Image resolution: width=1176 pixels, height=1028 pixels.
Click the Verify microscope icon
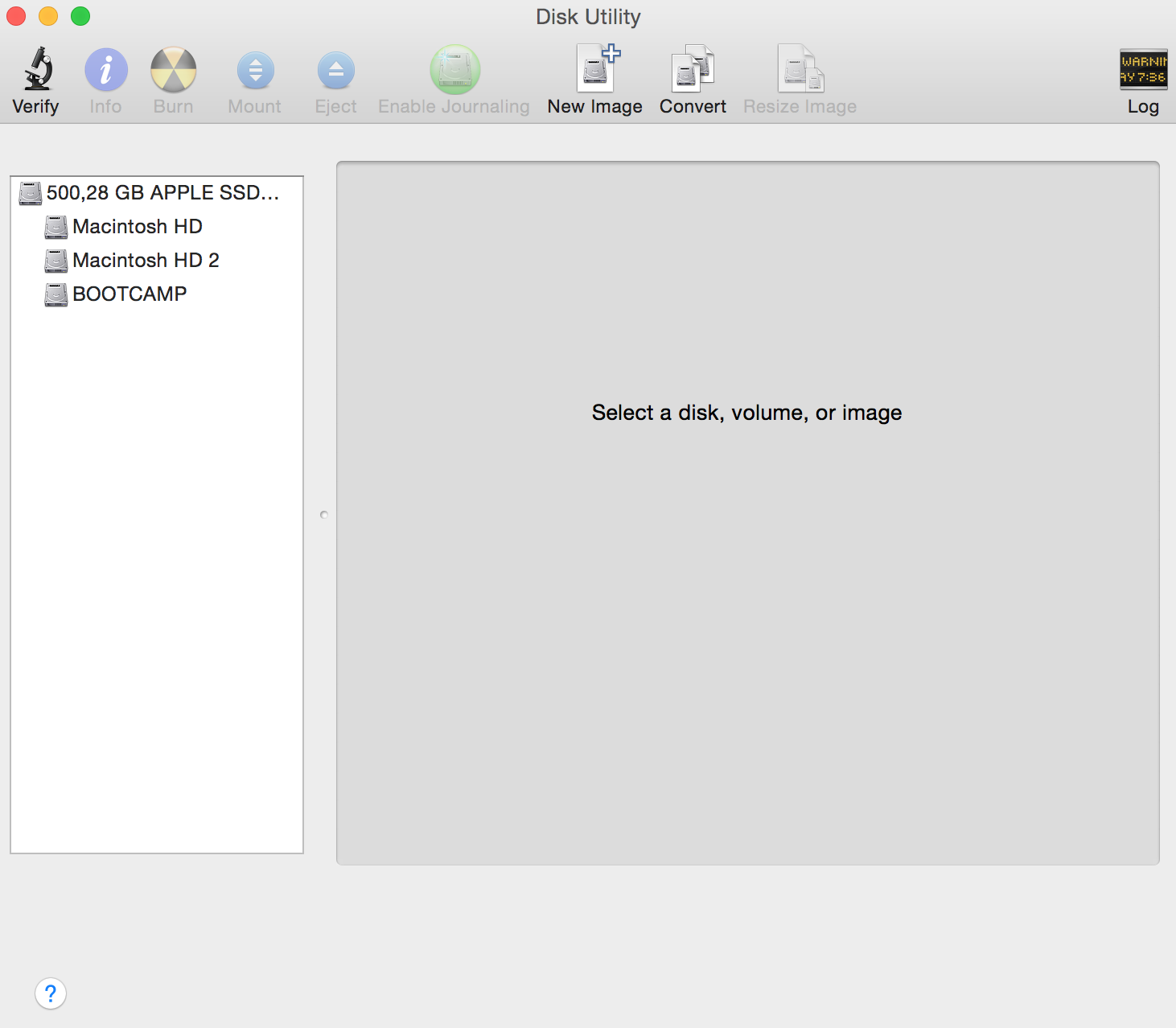point(37,69)
